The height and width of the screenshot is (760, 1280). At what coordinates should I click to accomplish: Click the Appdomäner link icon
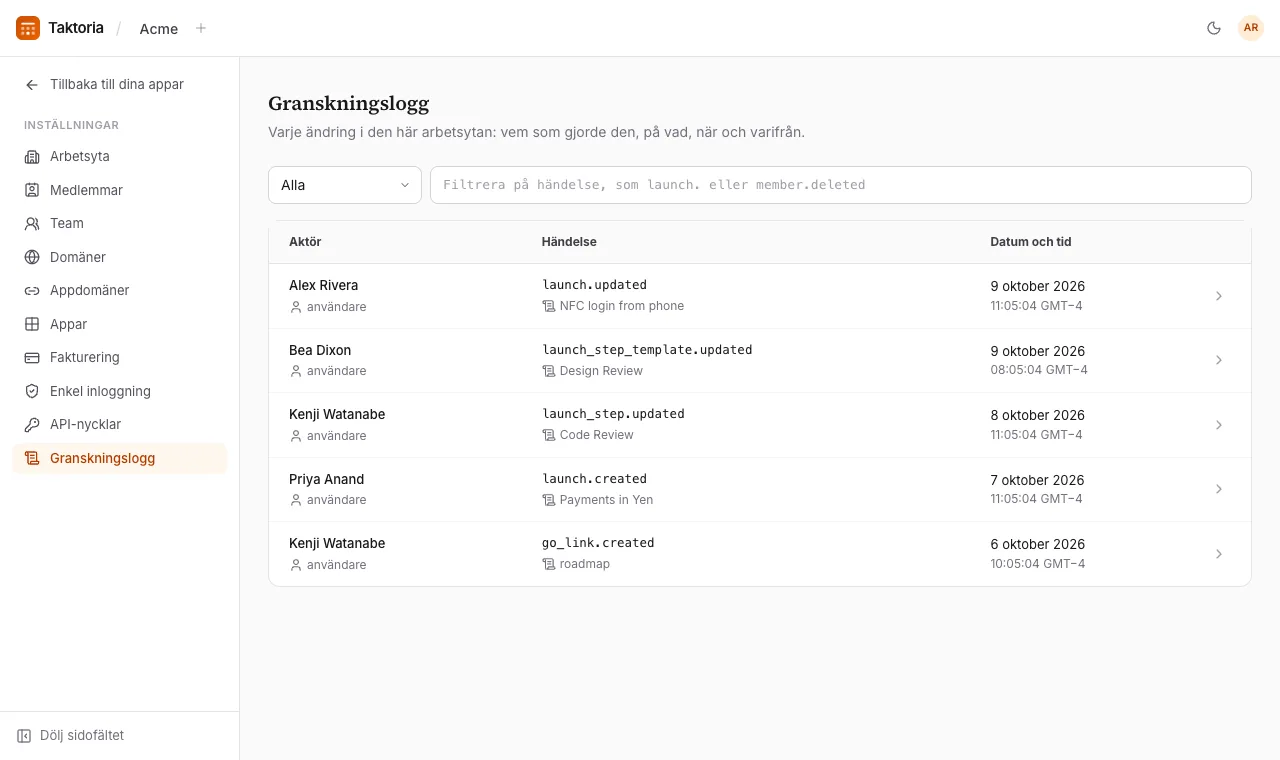pyautogui.click(x=32, y=291)
